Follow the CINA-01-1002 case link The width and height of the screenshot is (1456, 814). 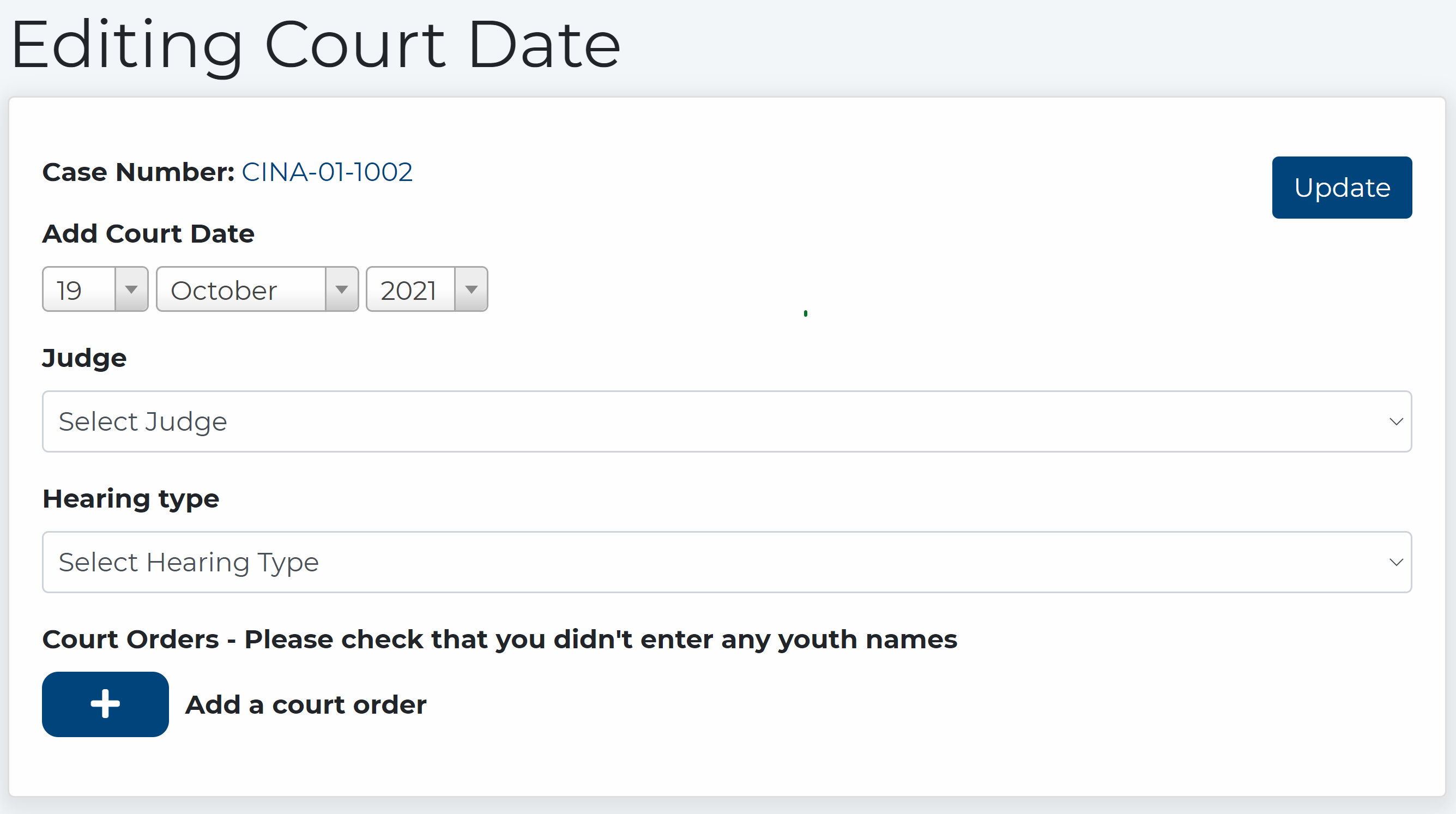(327, 172)
